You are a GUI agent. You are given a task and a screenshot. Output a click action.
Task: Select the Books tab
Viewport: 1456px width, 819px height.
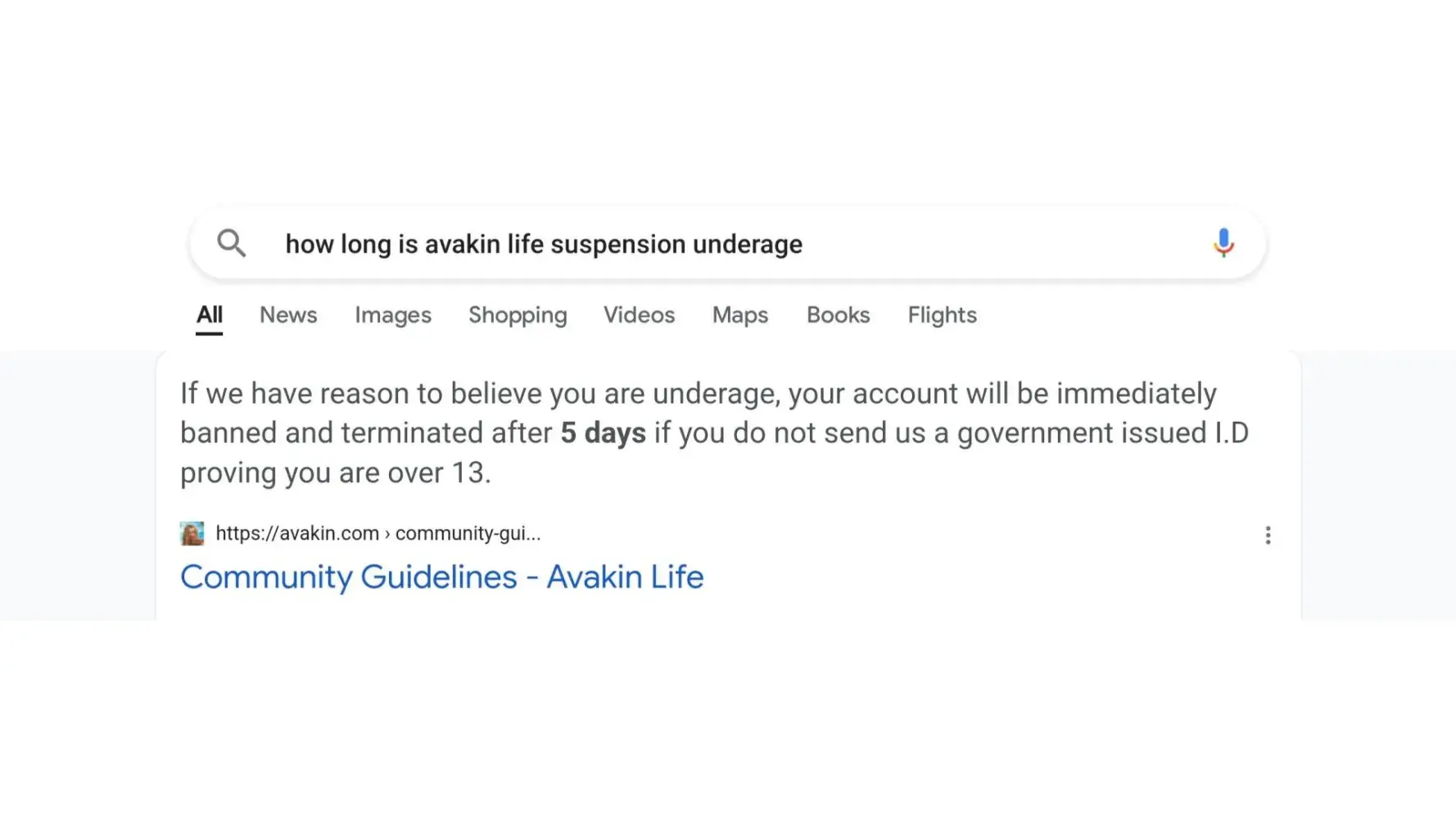click(838, 315)
